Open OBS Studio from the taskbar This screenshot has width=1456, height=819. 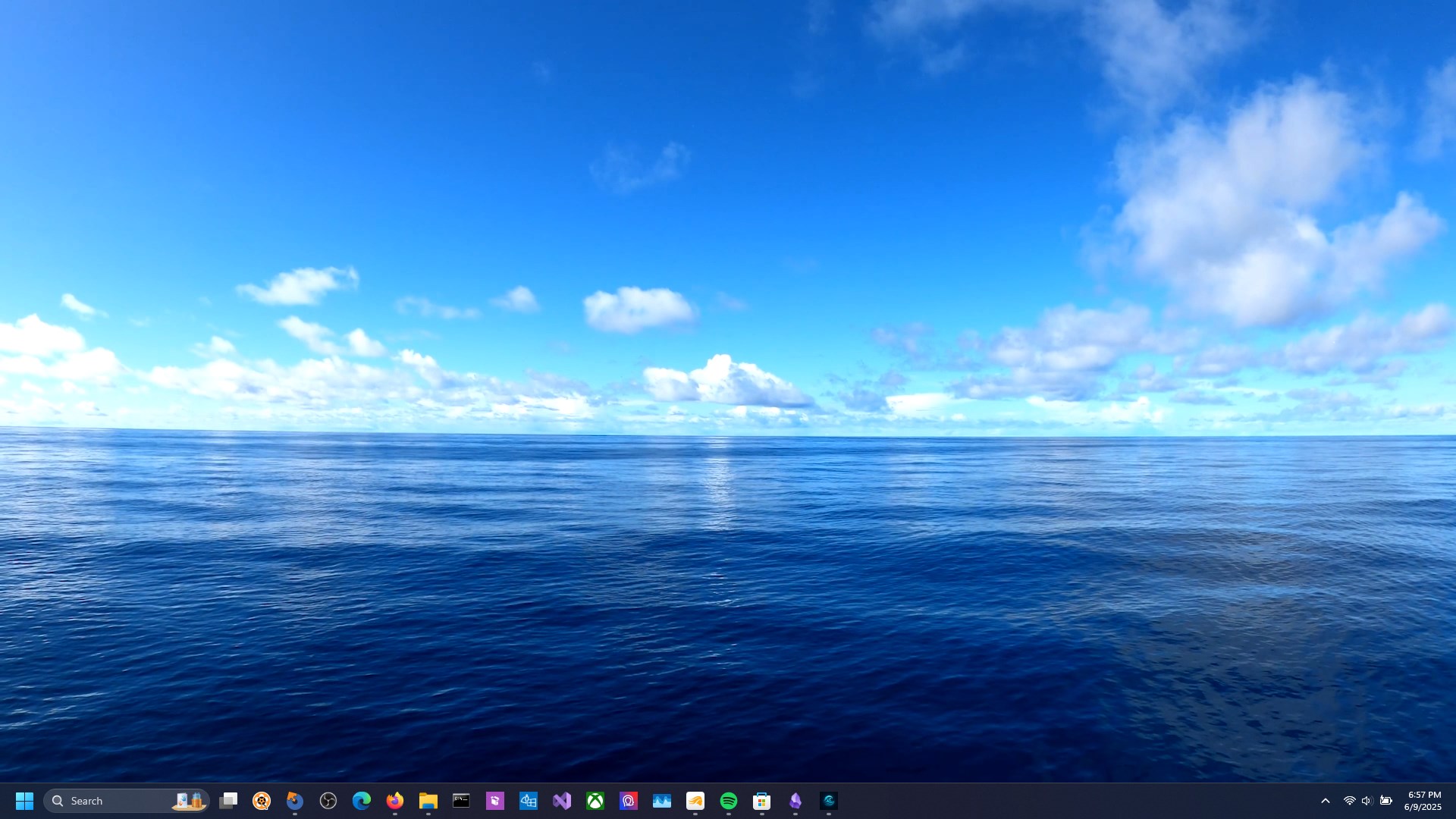328,801
